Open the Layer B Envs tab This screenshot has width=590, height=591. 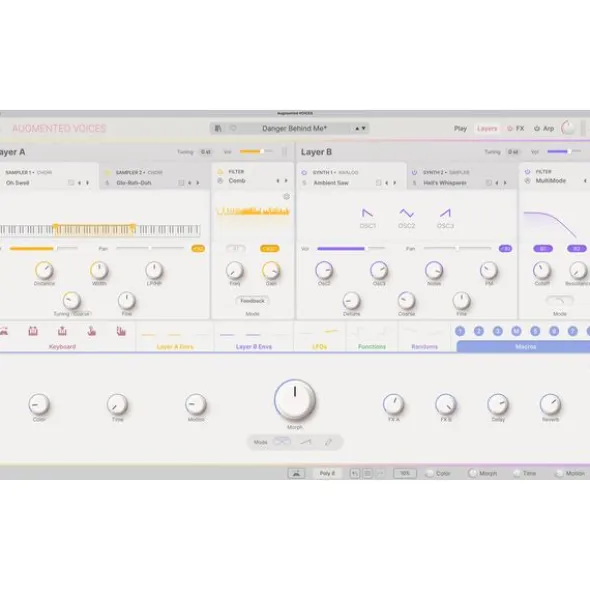254,338
